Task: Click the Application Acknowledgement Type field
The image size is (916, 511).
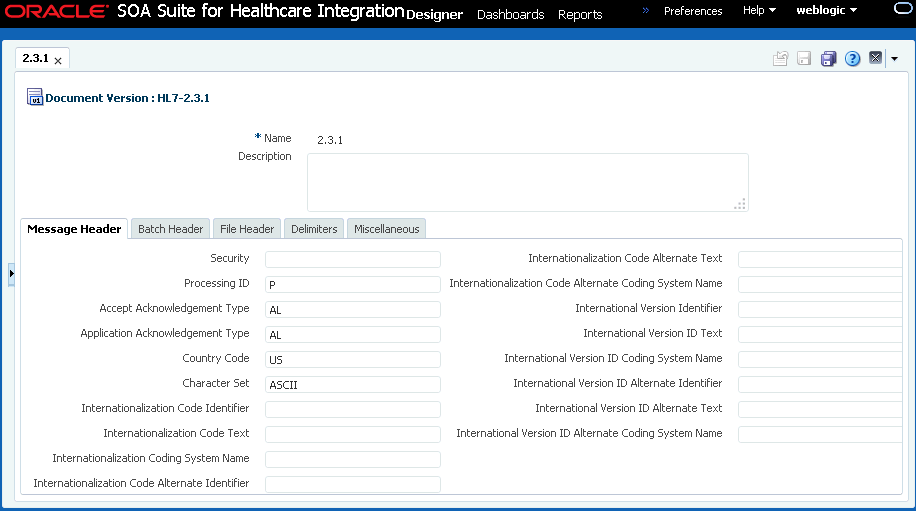Action: click(353, 335)
